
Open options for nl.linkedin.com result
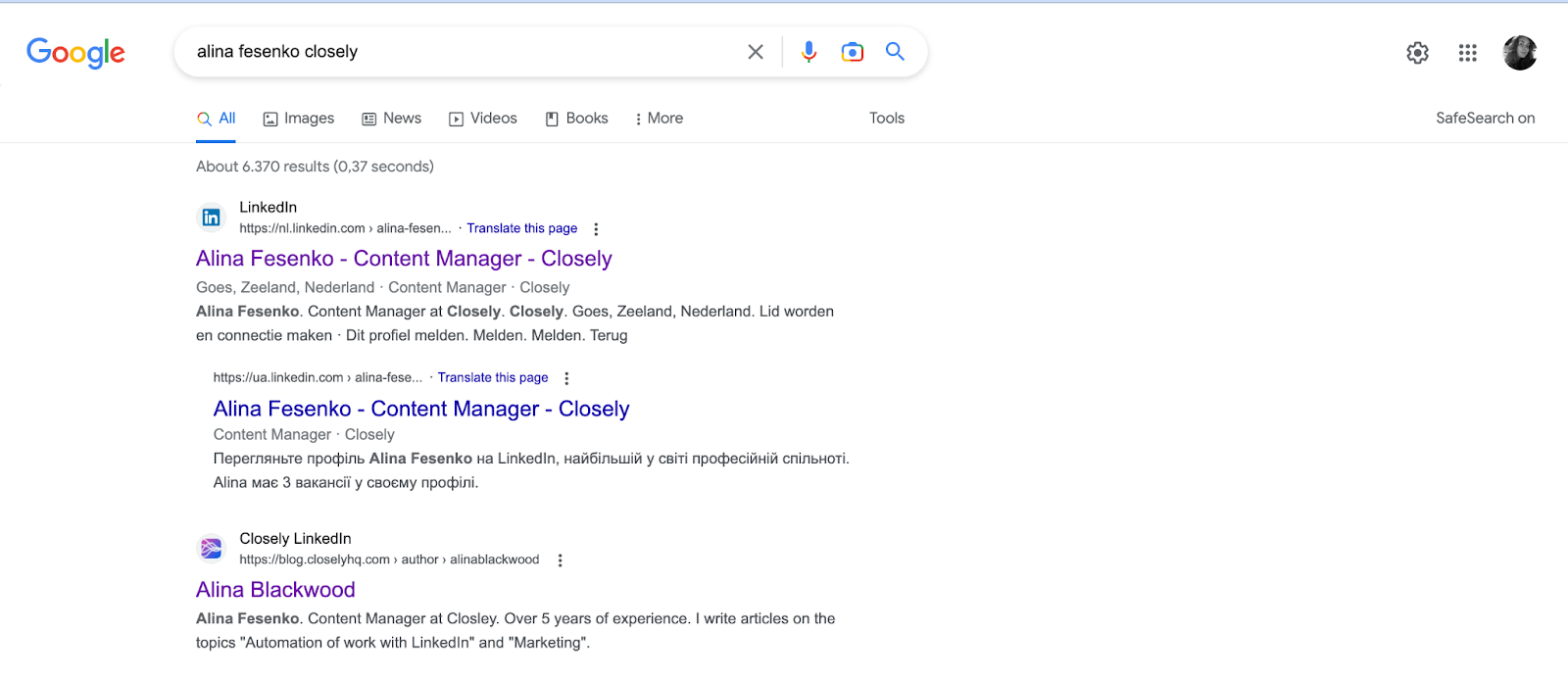596,229
